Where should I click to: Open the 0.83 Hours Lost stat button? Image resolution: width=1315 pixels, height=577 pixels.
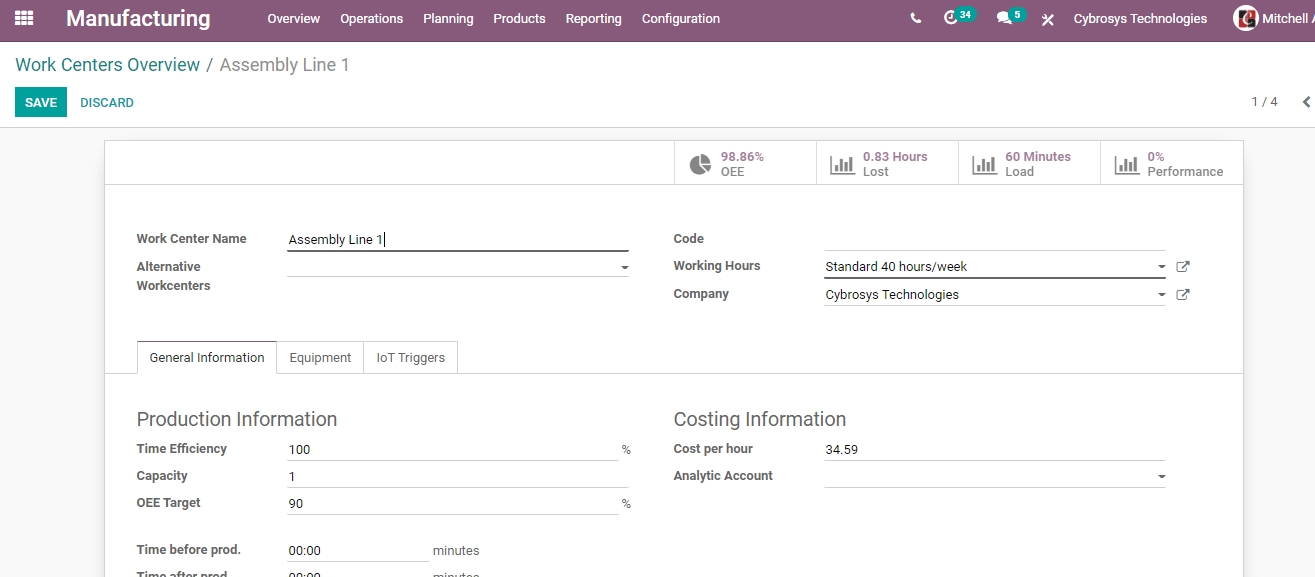click(887, 163)
